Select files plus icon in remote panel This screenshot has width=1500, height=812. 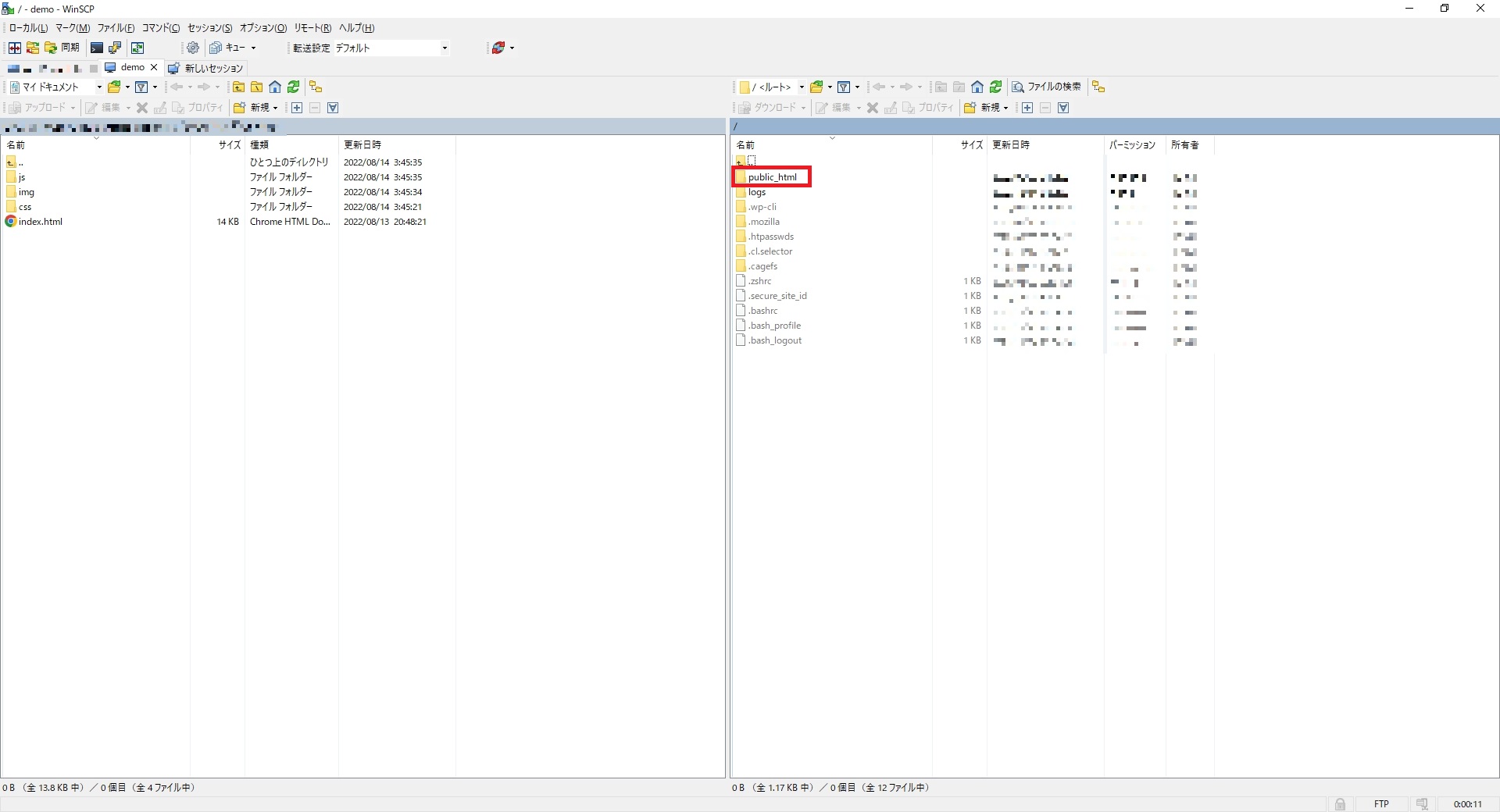click(x=1027, y=108)
